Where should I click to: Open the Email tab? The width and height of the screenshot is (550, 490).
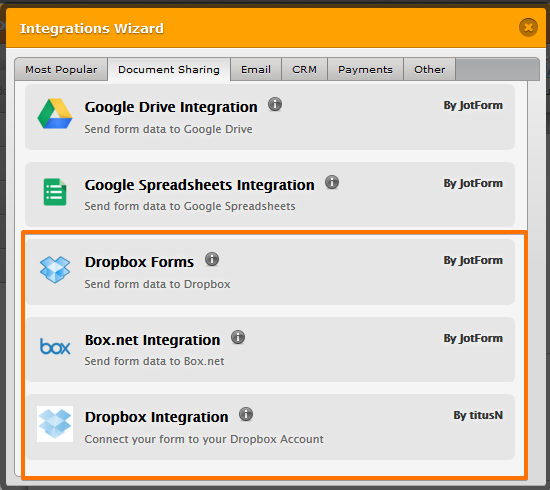(x=256, y=69)
